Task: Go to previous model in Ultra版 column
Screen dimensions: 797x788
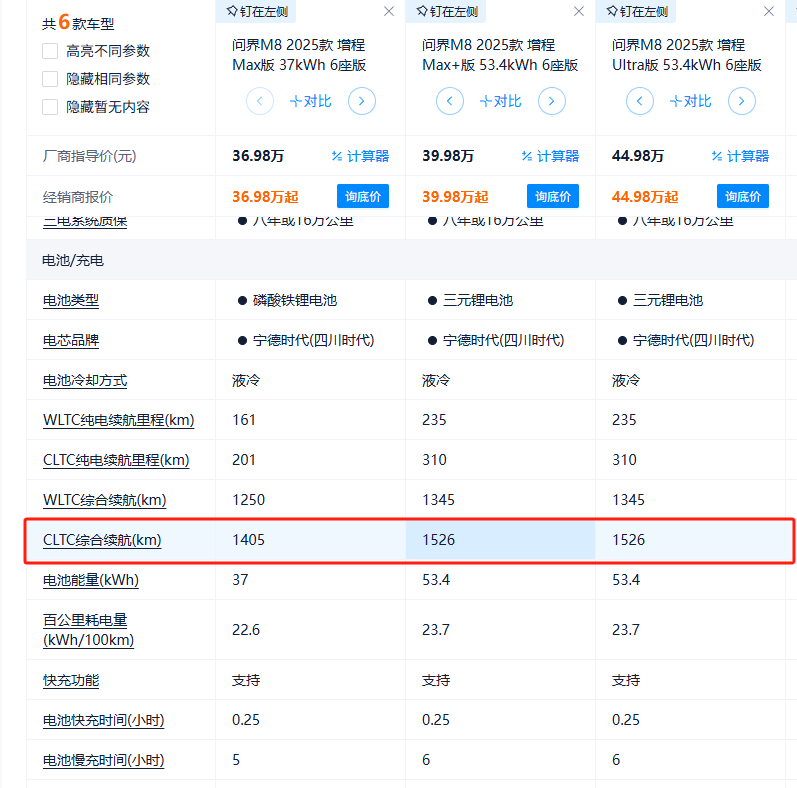Action: (x=640, y=101)
